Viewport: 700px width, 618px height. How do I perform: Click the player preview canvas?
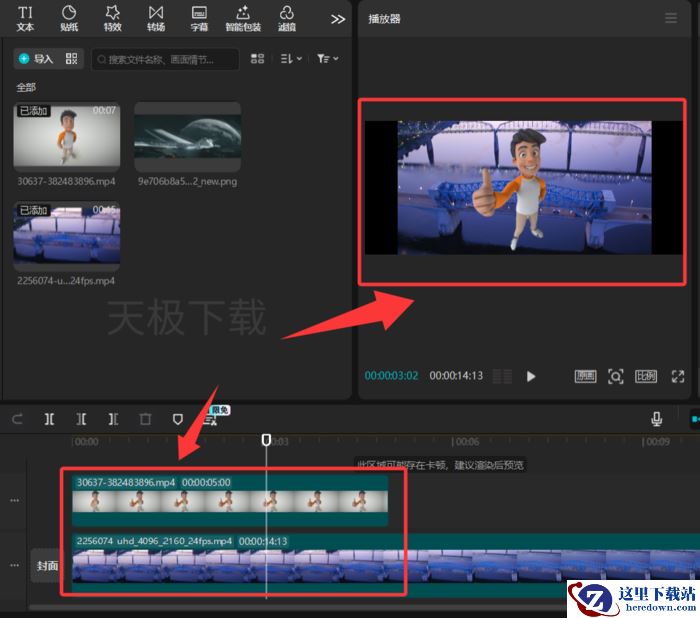pyautogui.click(x=523, y=188)
